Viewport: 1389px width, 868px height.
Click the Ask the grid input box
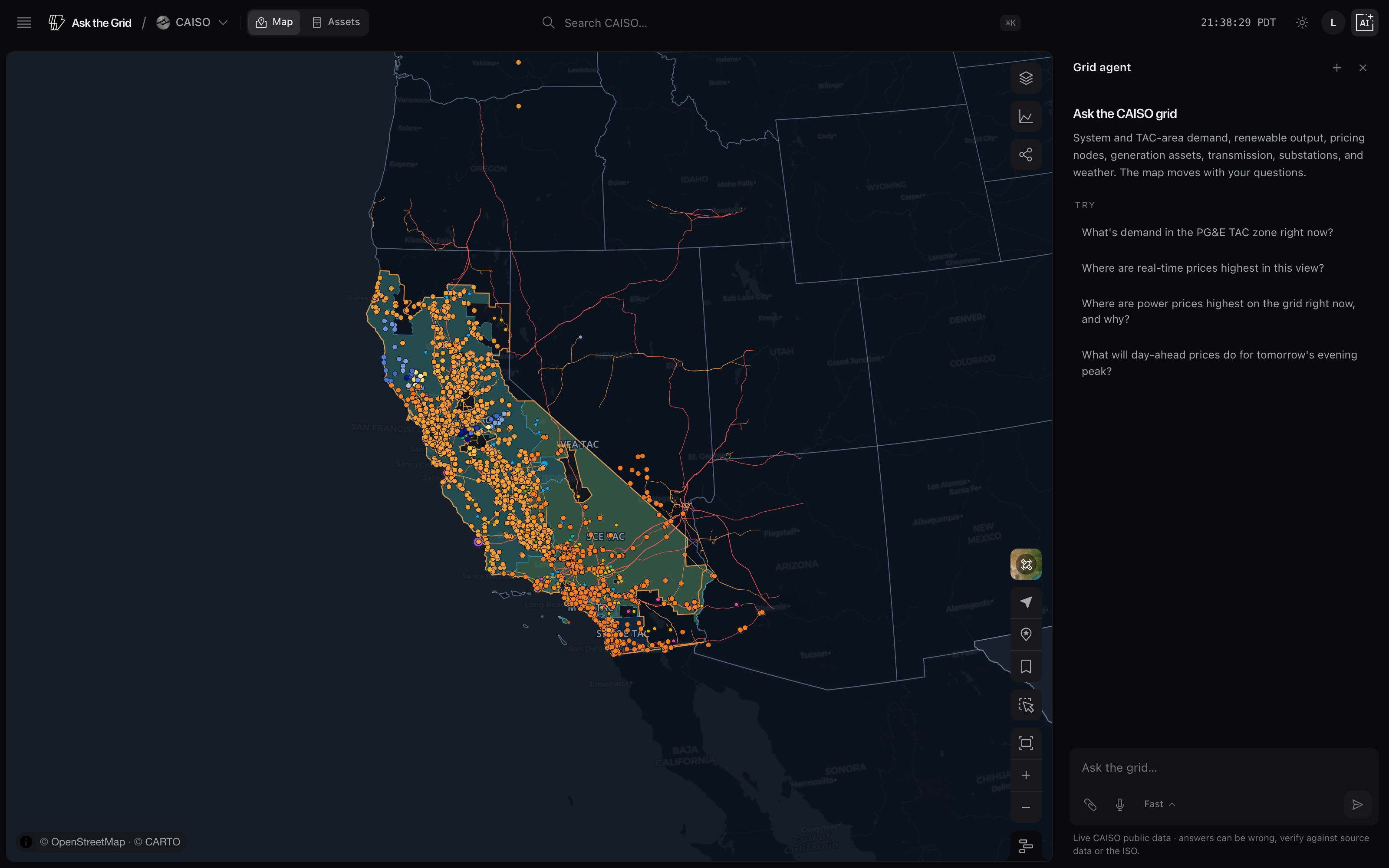tap(1223, 768)
